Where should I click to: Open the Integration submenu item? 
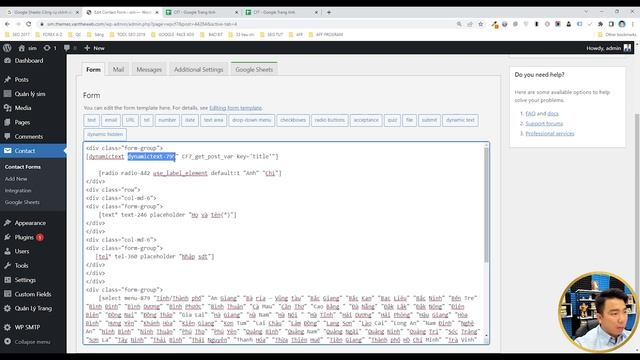(18, 191)
